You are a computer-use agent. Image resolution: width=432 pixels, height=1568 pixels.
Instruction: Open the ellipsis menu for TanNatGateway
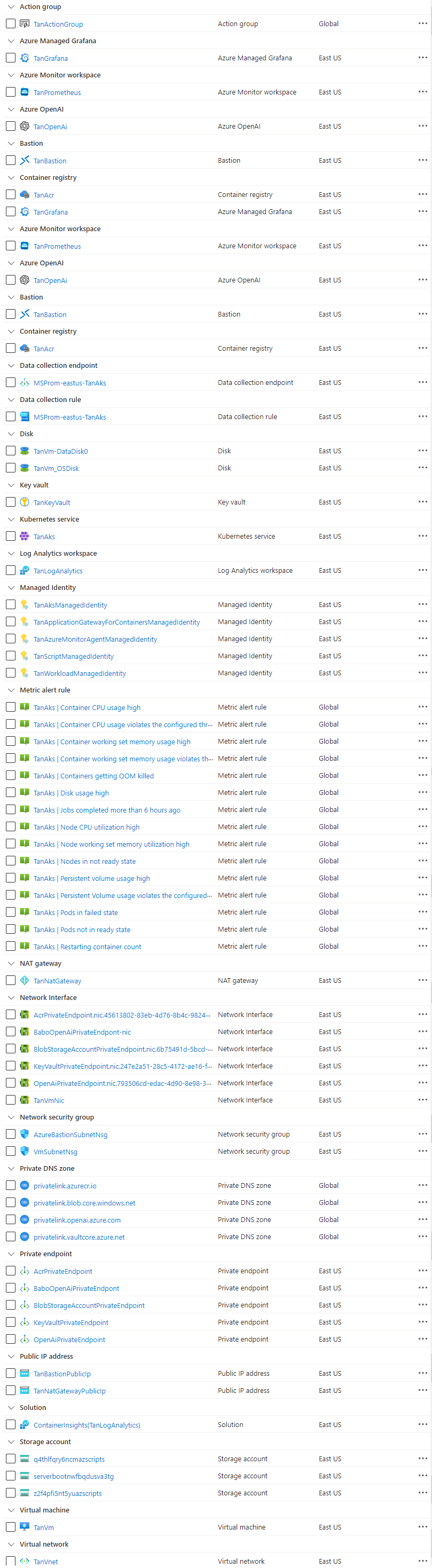tap(423, 981)
